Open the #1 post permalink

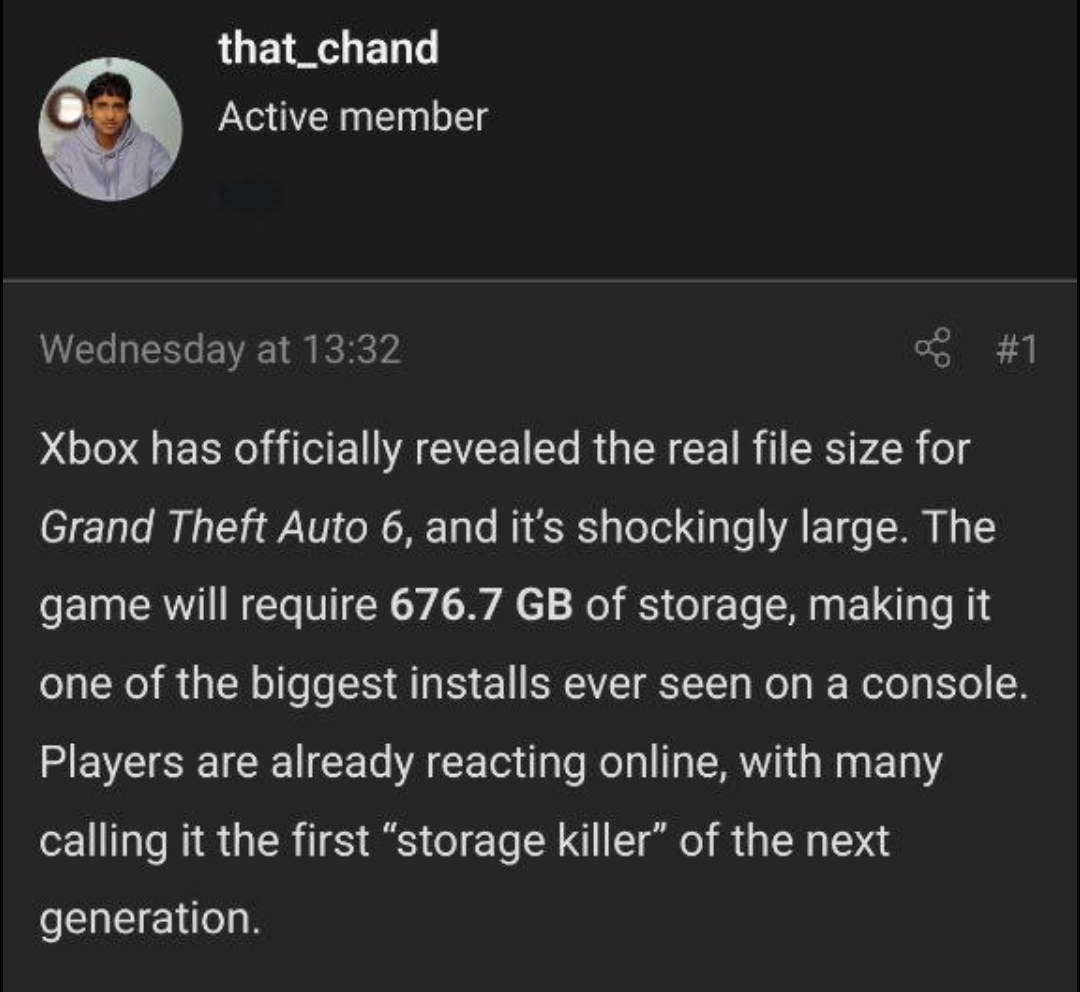point(1016,349)
